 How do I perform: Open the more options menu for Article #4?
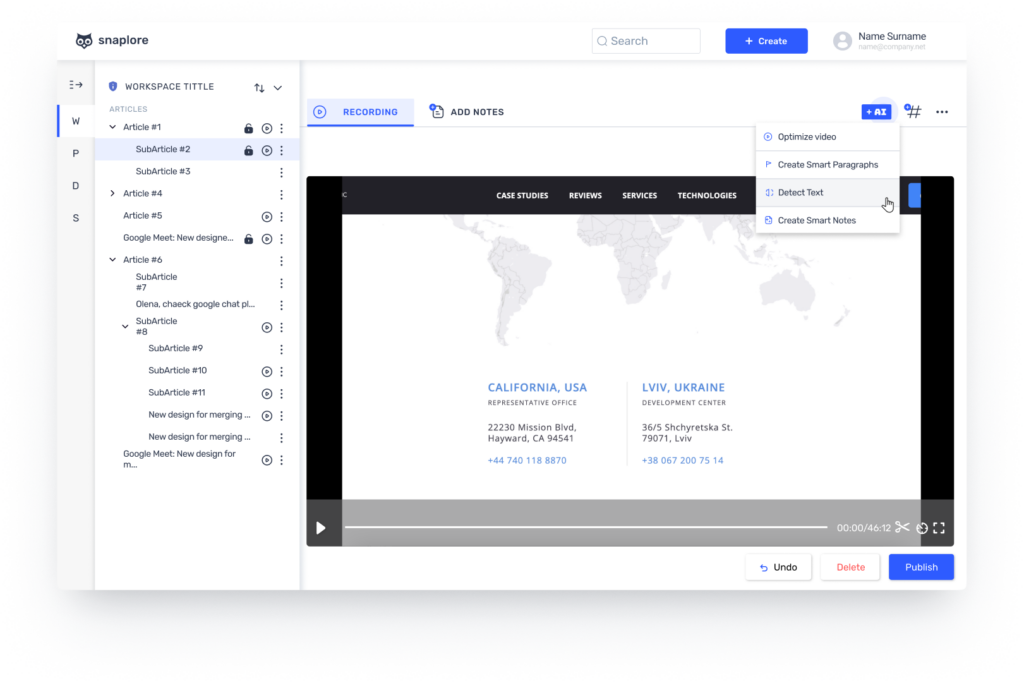(281, 195)
